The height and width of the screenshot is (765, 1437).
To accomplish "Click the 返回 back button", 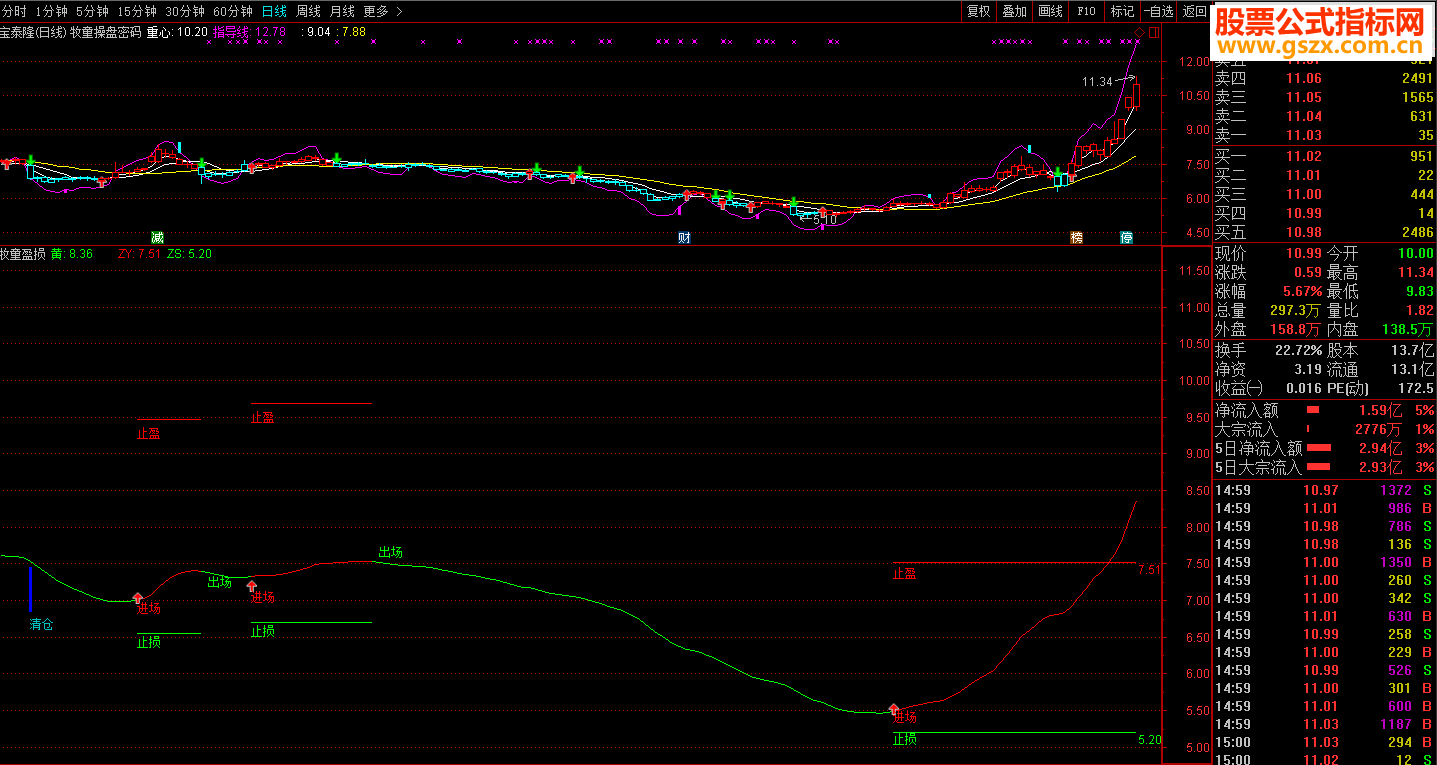I will tap(1194, 11).
